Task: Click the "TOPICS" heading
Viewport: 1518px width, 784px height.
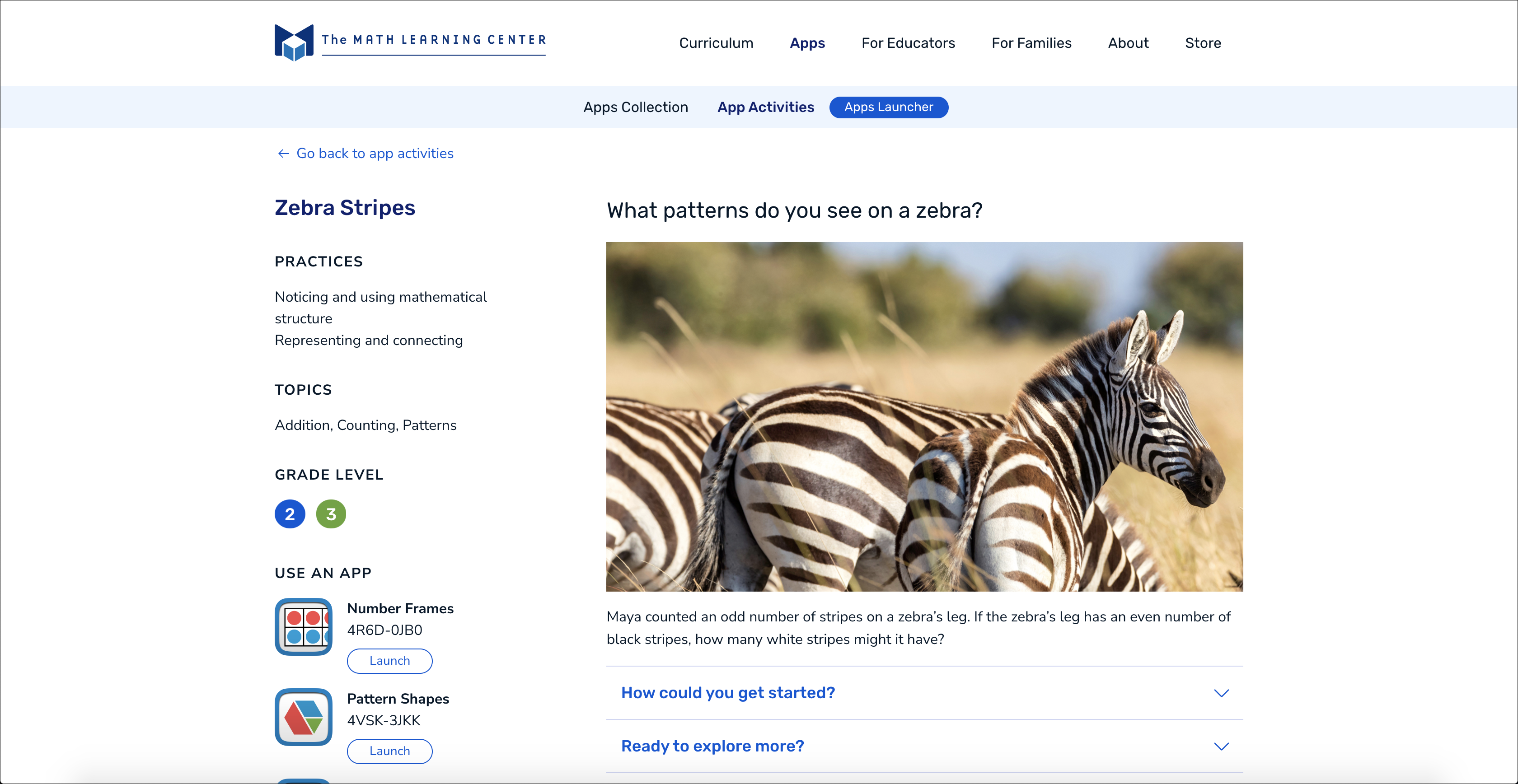Action: (303, 390)
